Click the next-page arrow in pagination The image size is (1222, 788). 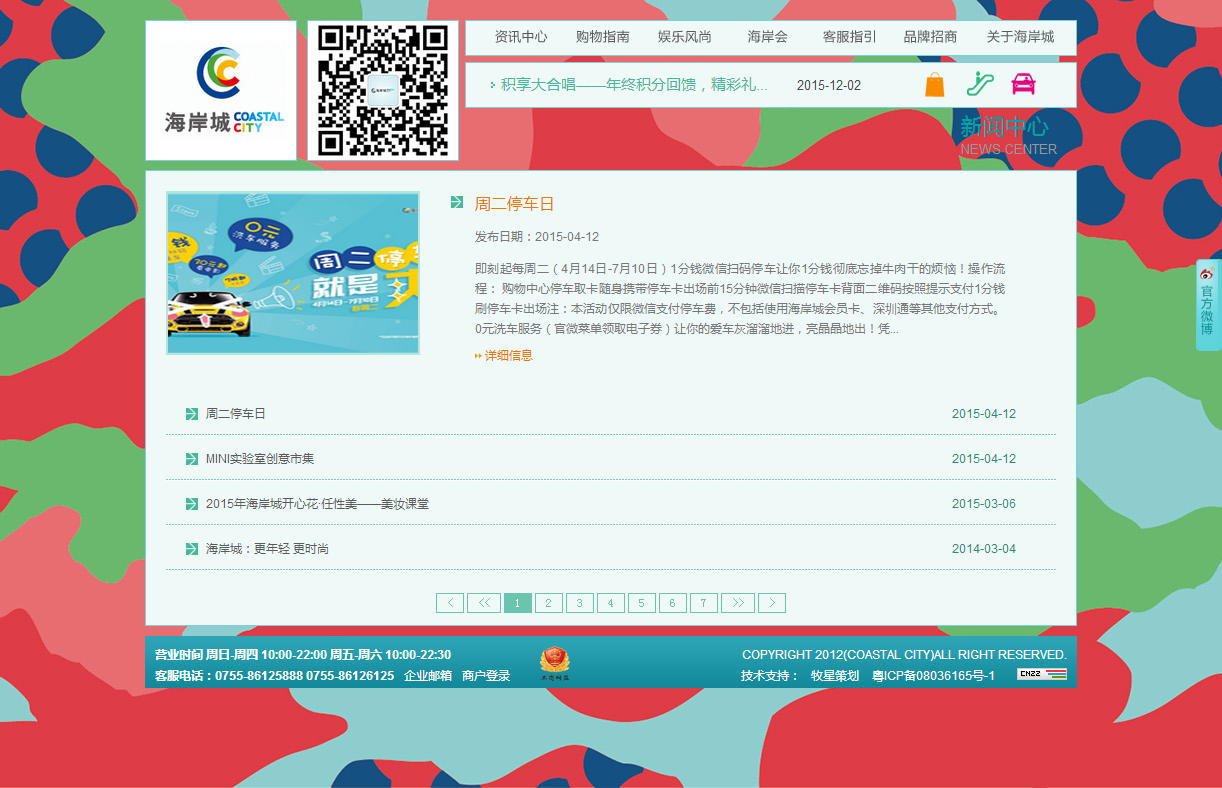[x=771, y=603]
